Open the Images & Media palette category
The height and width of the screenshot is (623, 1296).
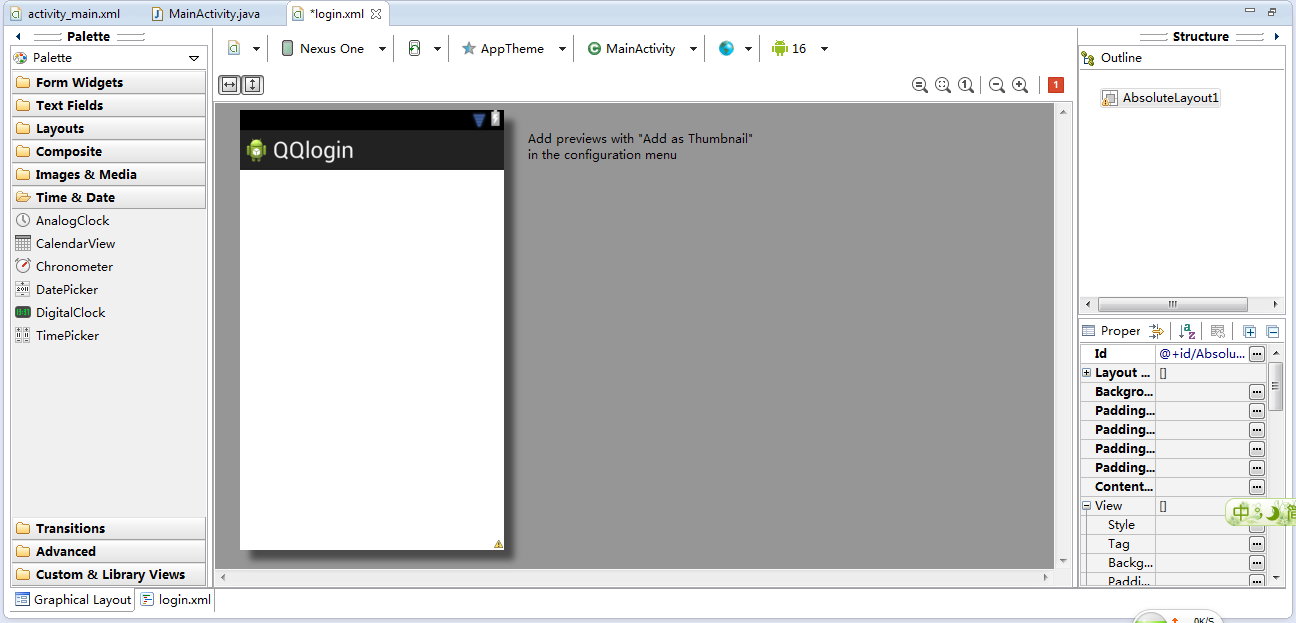[x=108, y=174]
